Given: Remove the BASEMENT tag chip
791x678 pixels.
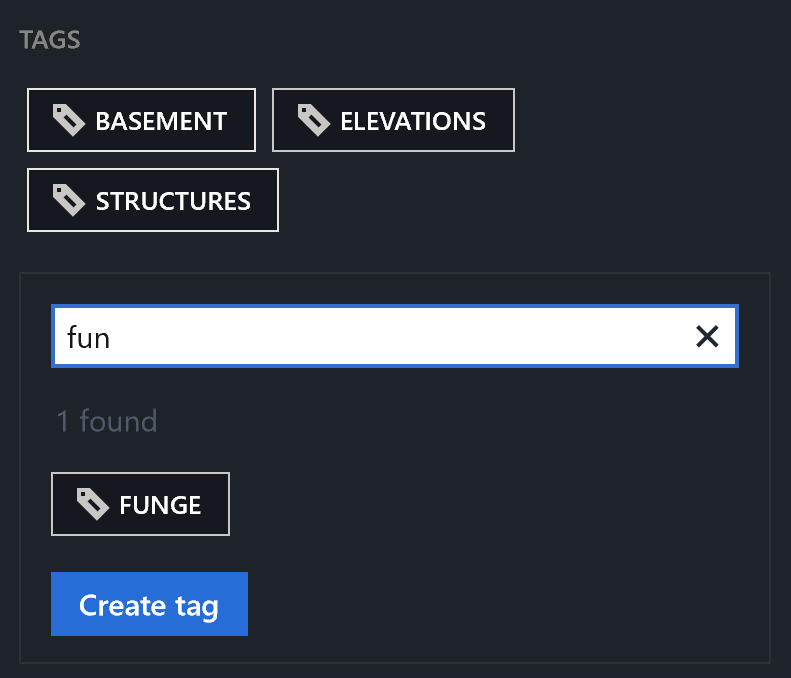Looking at the screenshot, I should pos(141,120).
